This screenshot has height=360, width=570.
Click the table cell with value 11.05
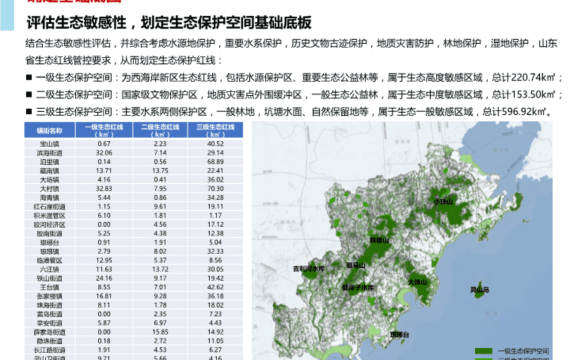[x=216, y=341]
